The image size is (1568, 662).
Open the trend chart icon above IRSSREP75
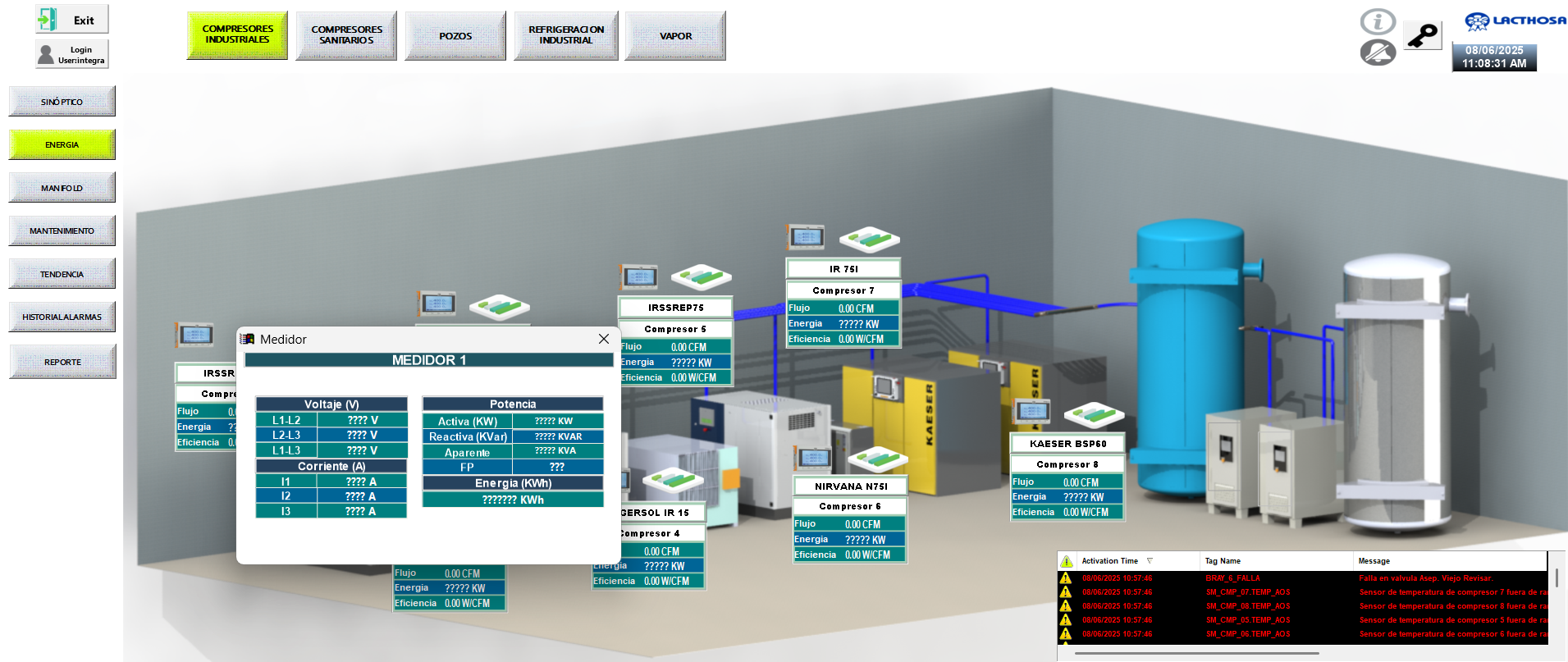(702, 277)
